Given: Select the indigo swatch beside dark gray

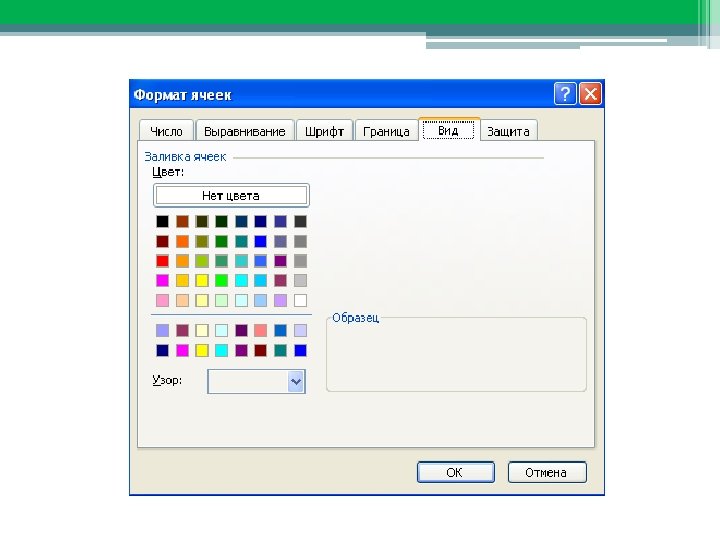Looking at the screenshot, I should tap(281, 221).
